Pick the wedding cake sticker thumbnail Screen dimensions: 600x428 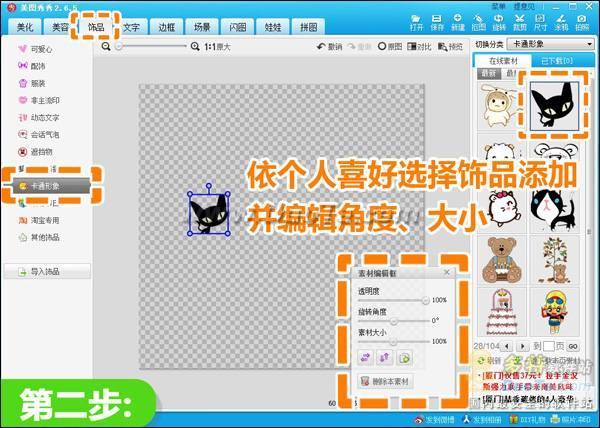502,312
